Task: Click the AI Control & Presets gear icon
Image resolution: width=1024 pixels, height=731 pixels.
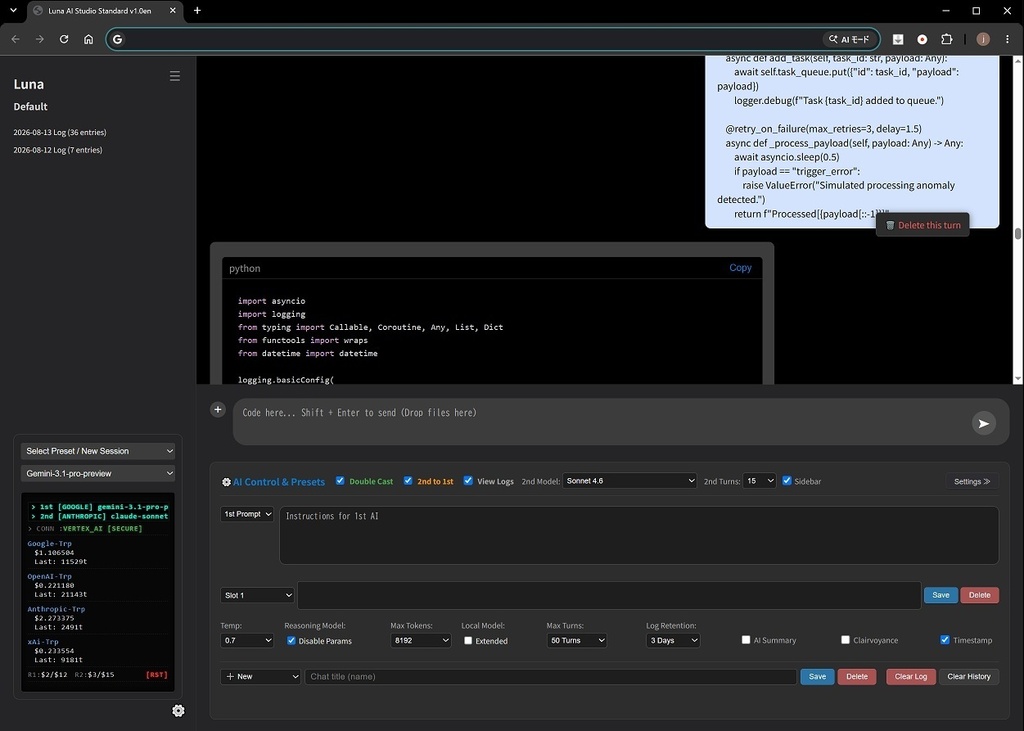Action: coord(226,482)
